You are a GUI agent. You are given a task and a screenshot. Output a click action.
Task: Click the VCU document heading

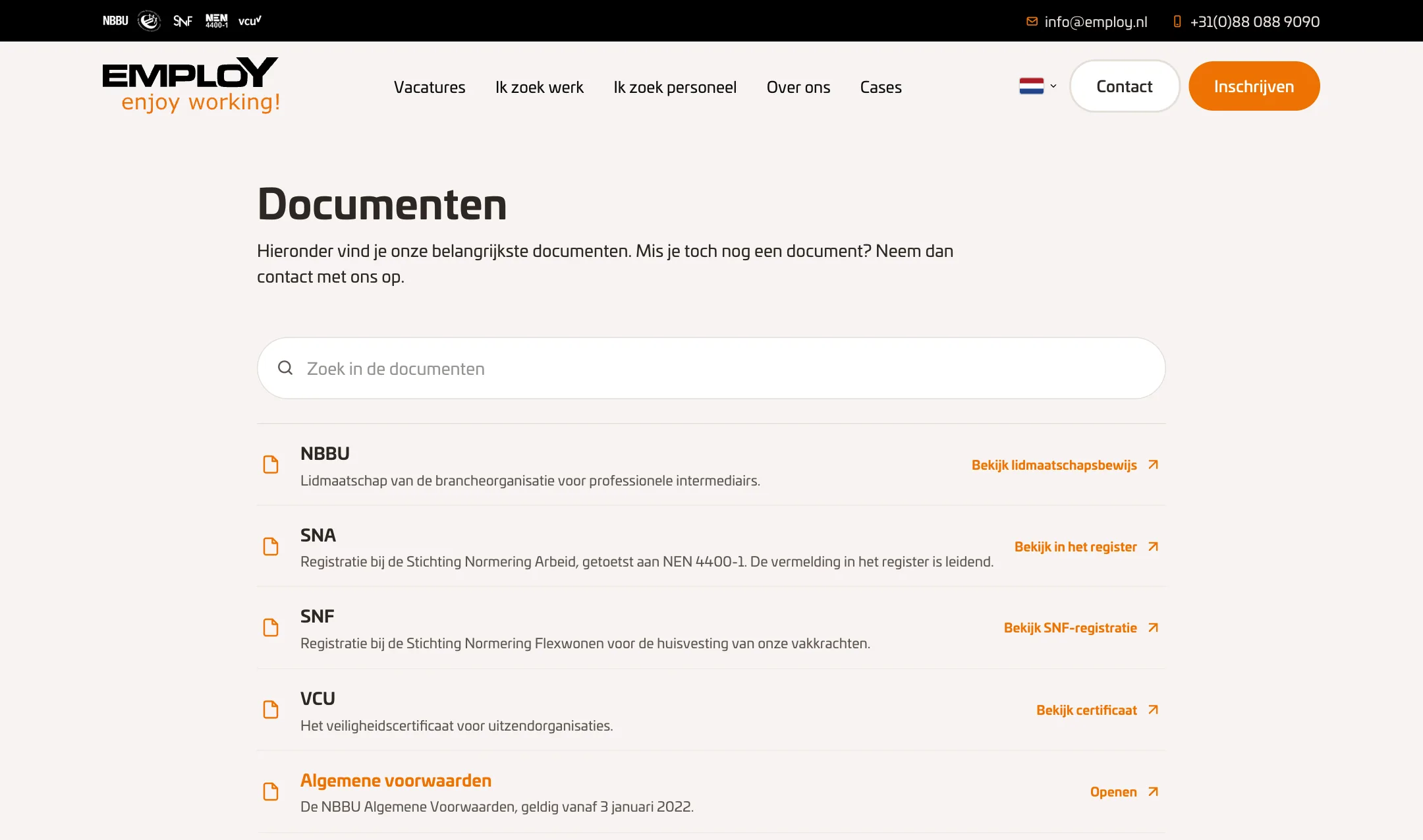coord(318,698)
